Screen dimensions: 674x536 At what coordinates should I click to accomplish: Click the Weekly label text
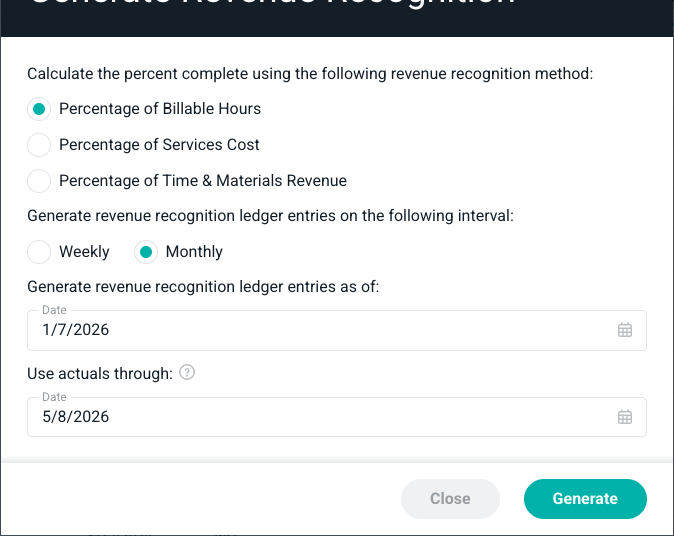[x=84, y=251]
